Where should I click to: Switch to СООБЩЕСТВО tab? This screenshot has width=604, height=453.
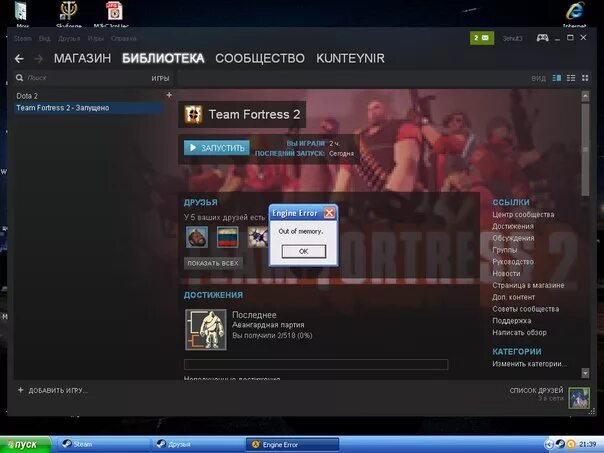[260, 59]
